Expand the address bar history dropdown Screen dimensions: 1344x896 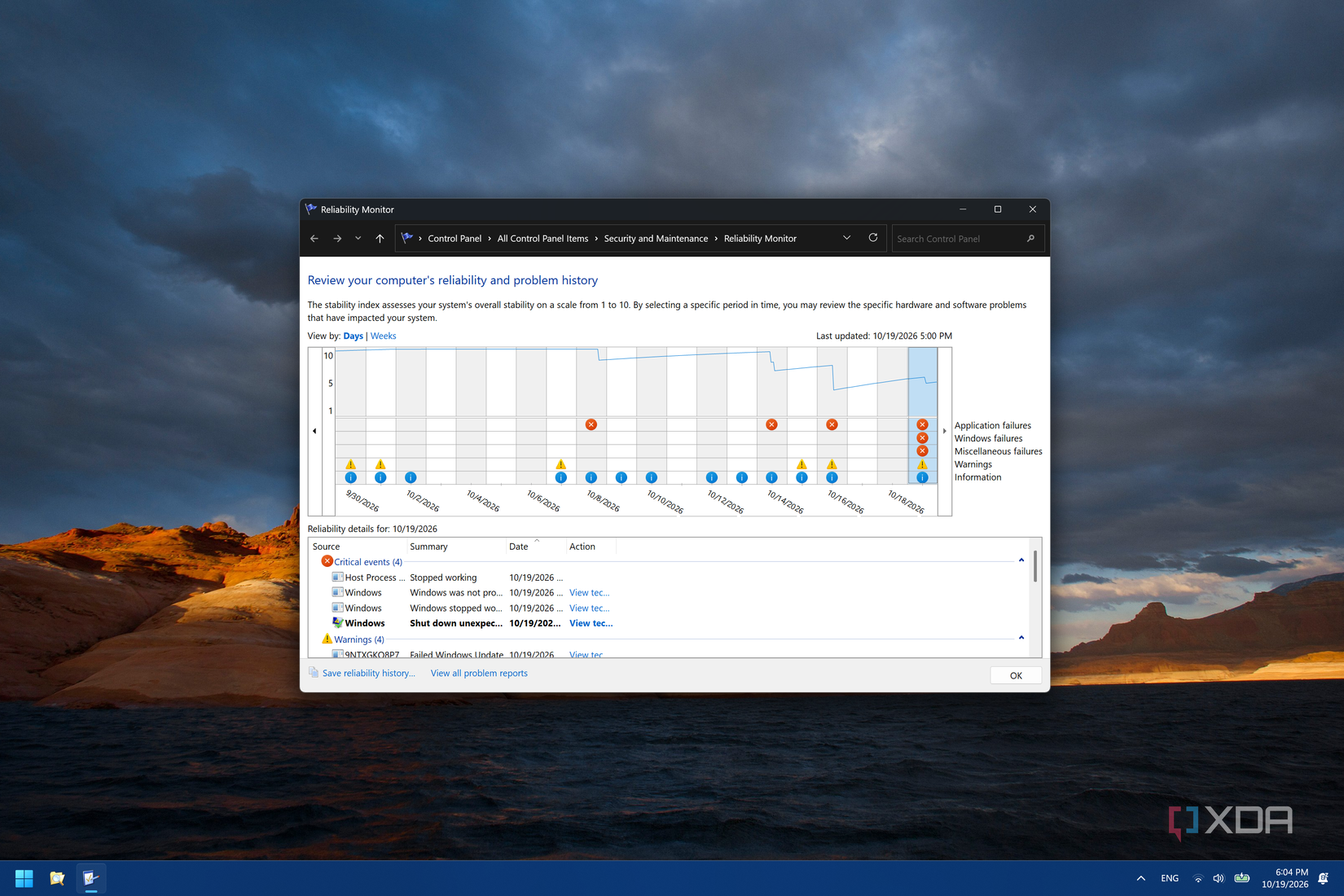pyautogui.click(x=847, y=238)
